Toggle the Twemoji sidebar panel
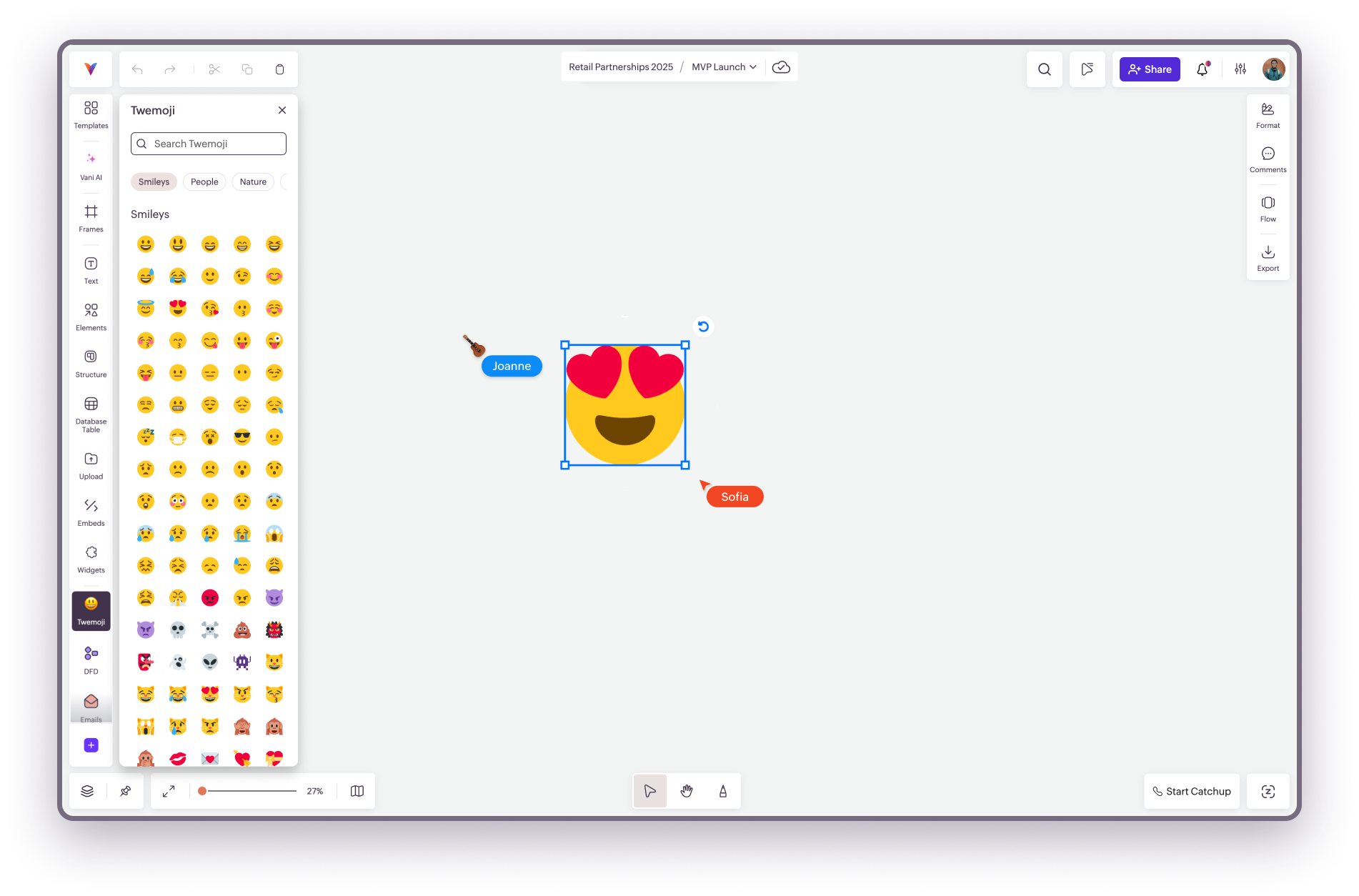The height and width of the screenshot is (896, 1359). pyautogui.click(x=91, y=611)
